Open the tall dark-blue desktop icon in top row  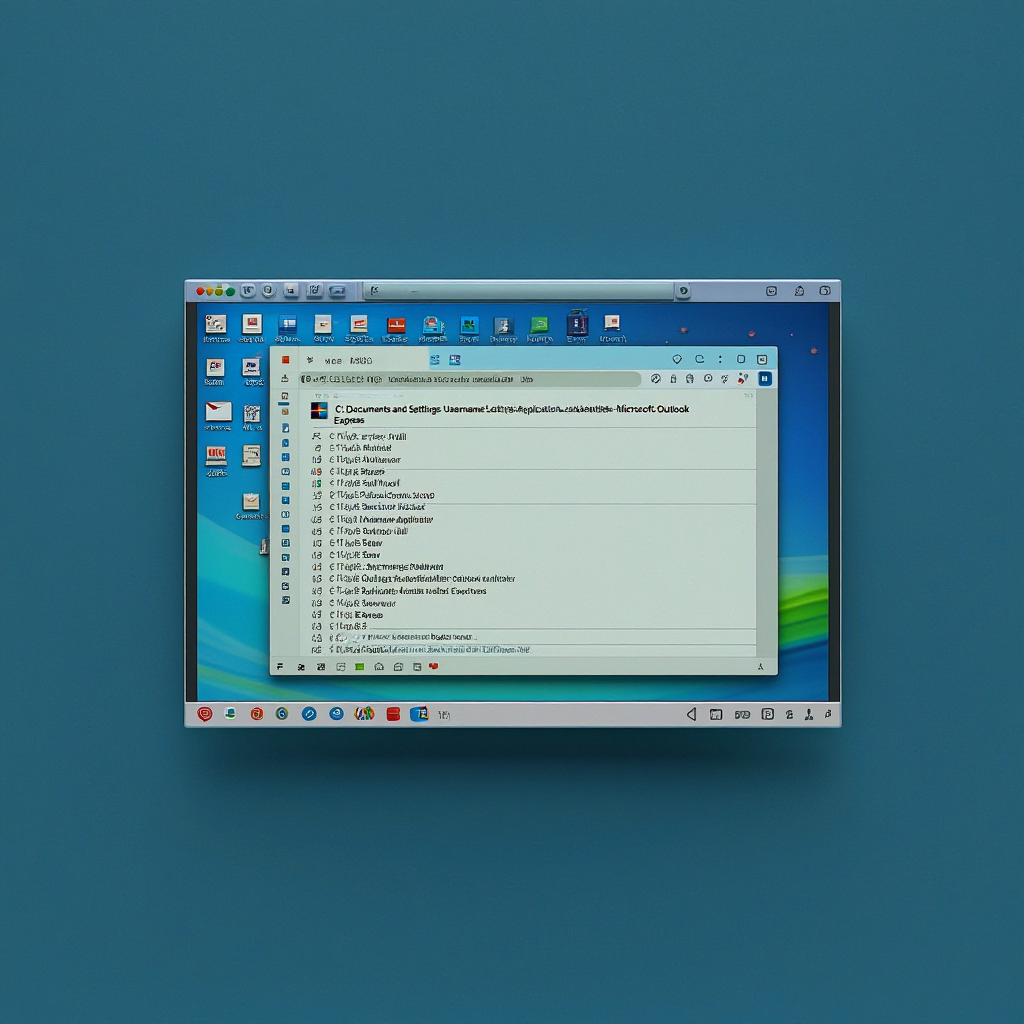[x=577, y=322]
